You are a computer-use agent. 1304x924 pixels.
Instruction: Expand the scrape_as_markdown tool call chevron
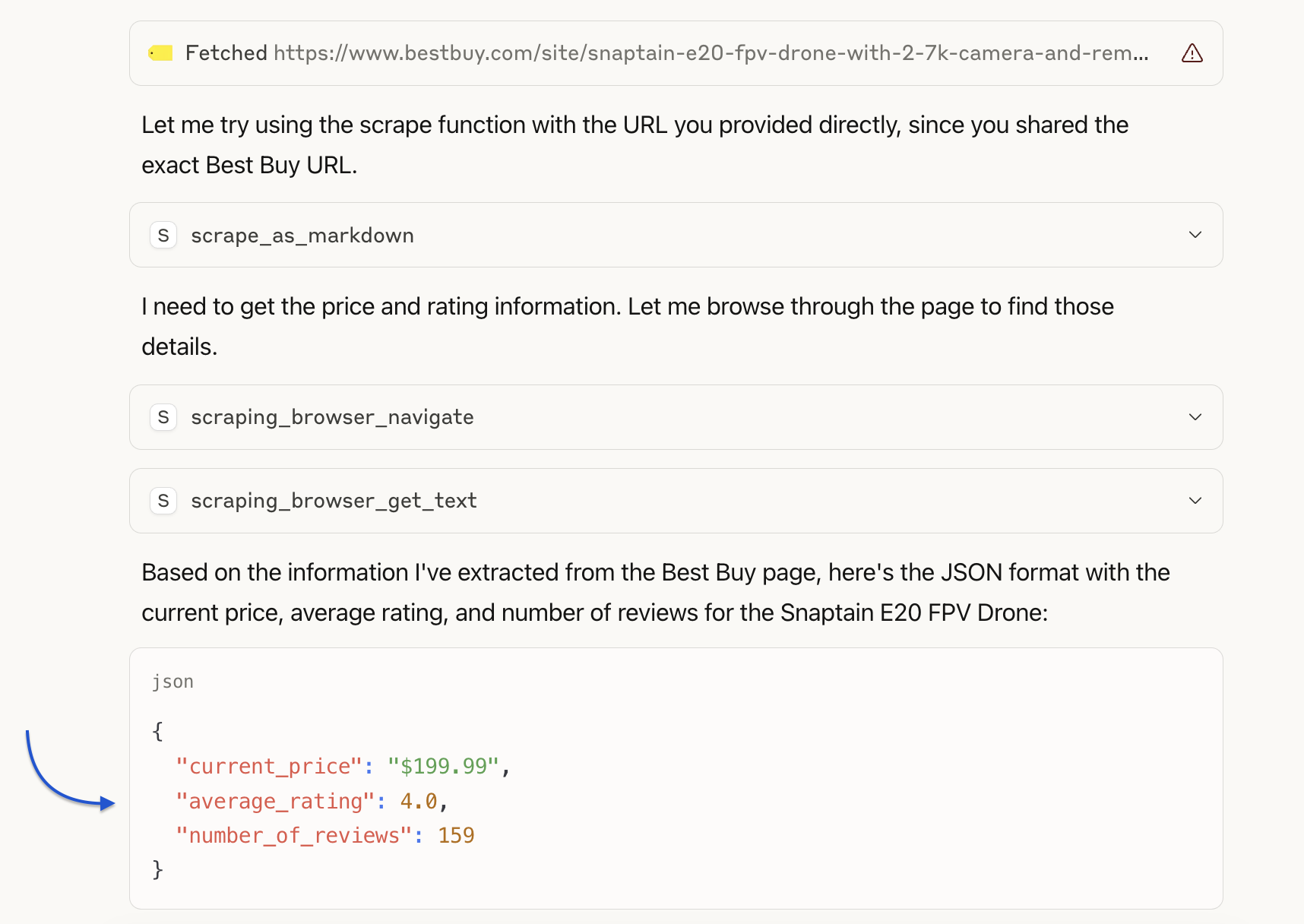(x=1195, y=235)
